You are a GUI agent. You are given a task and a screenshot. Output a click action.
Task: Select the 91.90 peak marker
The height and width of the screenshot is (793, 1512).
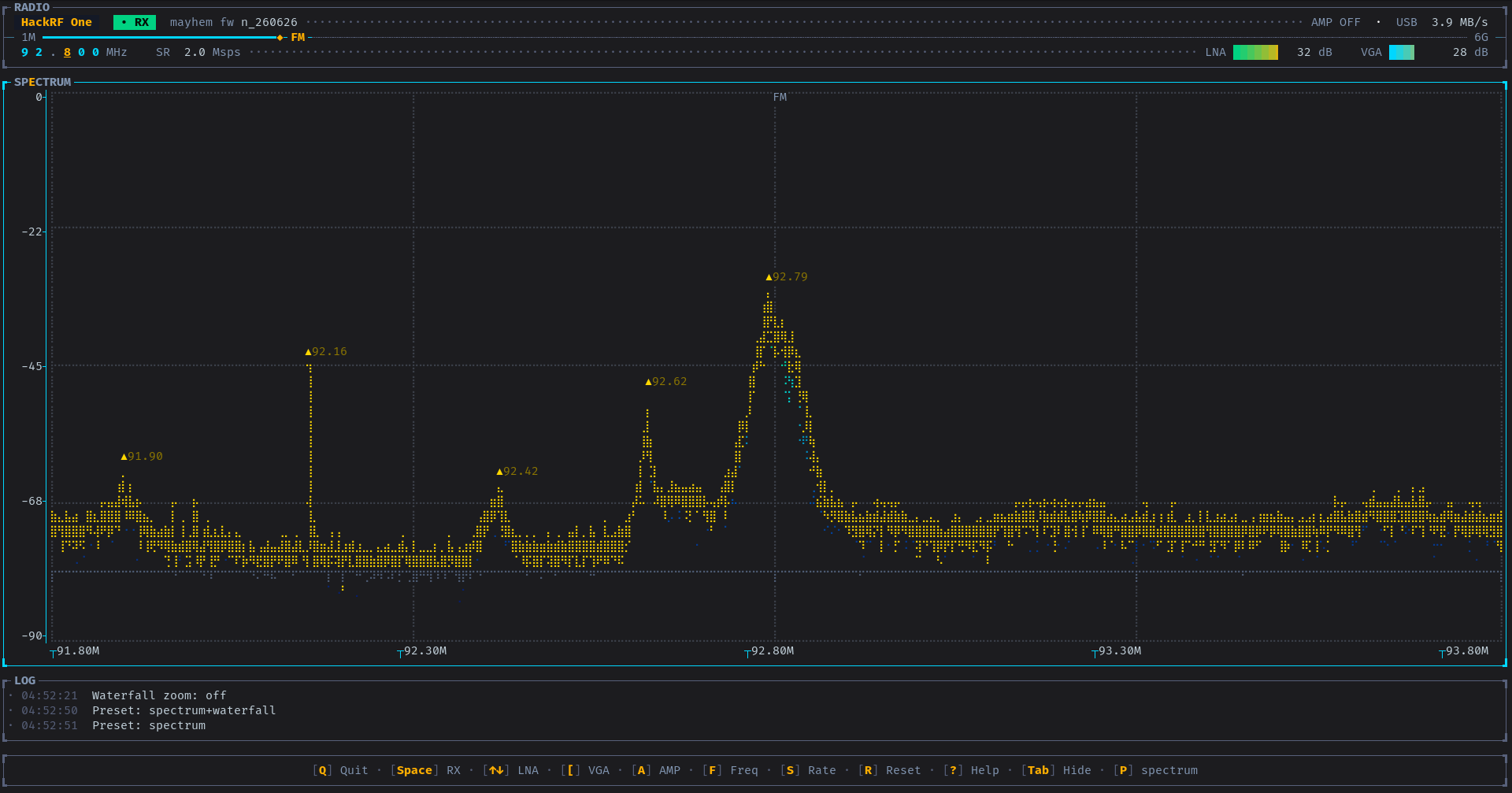142,457
